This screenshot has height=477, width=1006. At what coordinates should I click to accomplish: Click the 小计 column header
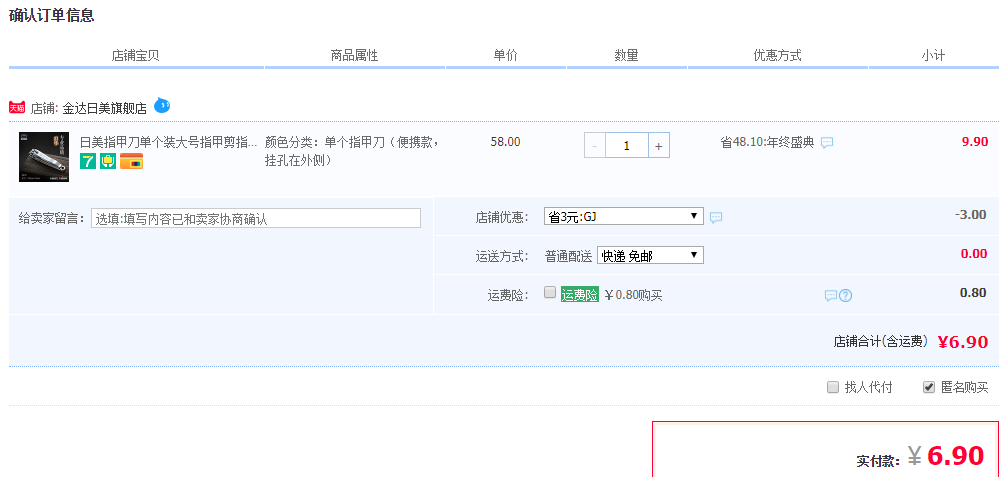[934, 55]
